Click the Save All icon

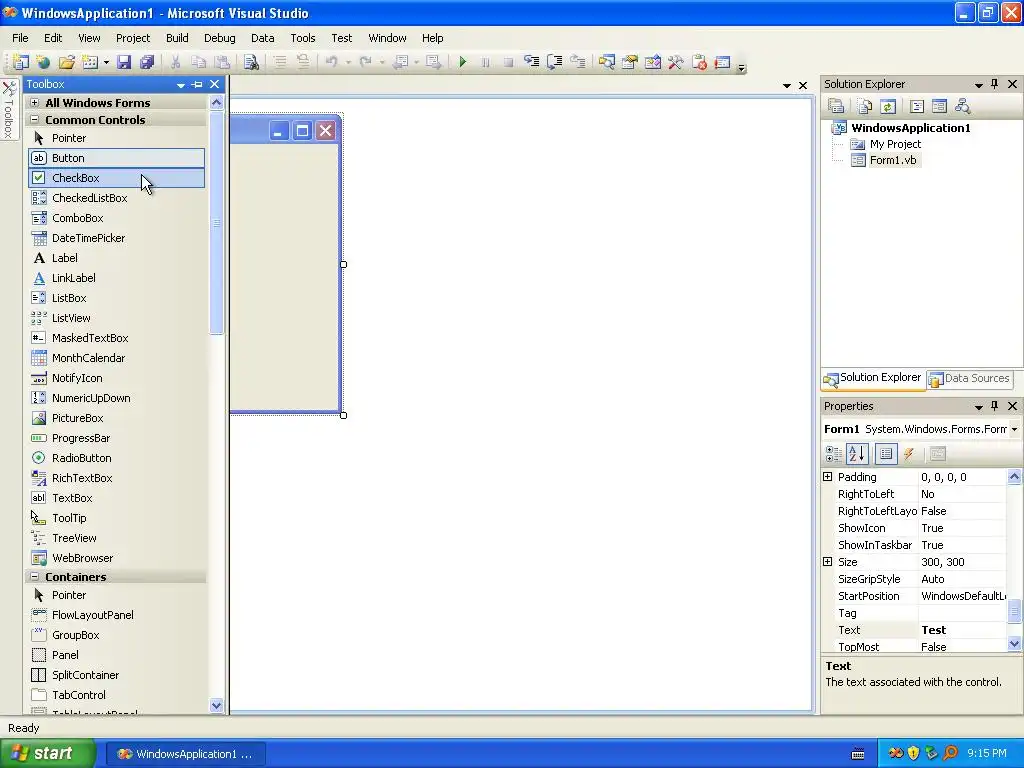pyautogui.click(x=147, y=62)
